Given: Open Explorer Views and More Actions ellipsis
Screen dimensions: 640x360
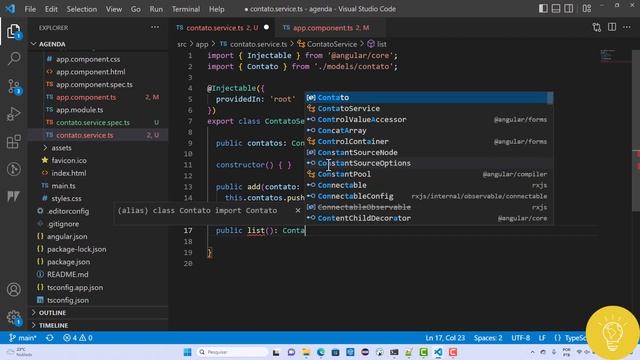Looking at the screenshot, I should (x=155, y=27).
